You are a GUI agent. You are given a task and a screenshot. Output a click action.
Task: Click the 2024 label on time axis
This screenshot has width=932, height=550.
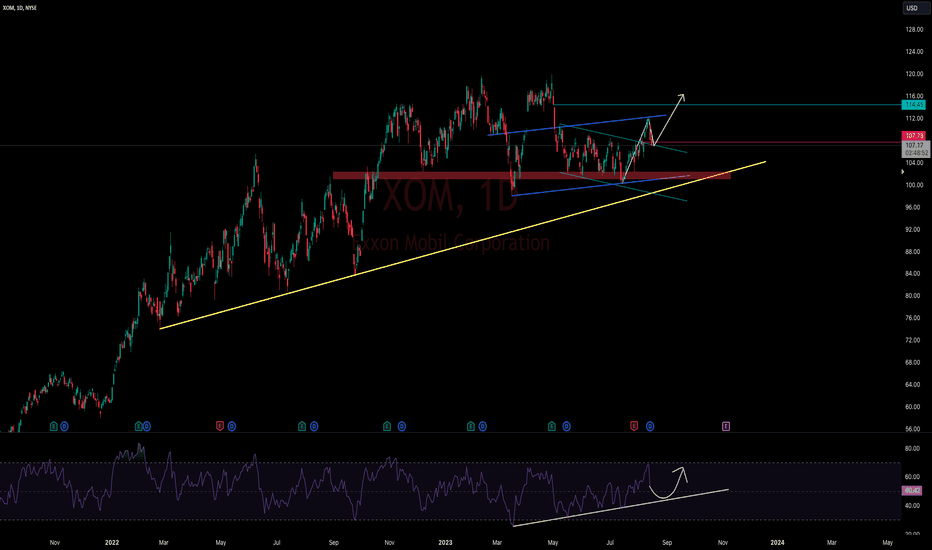point(777,542)
